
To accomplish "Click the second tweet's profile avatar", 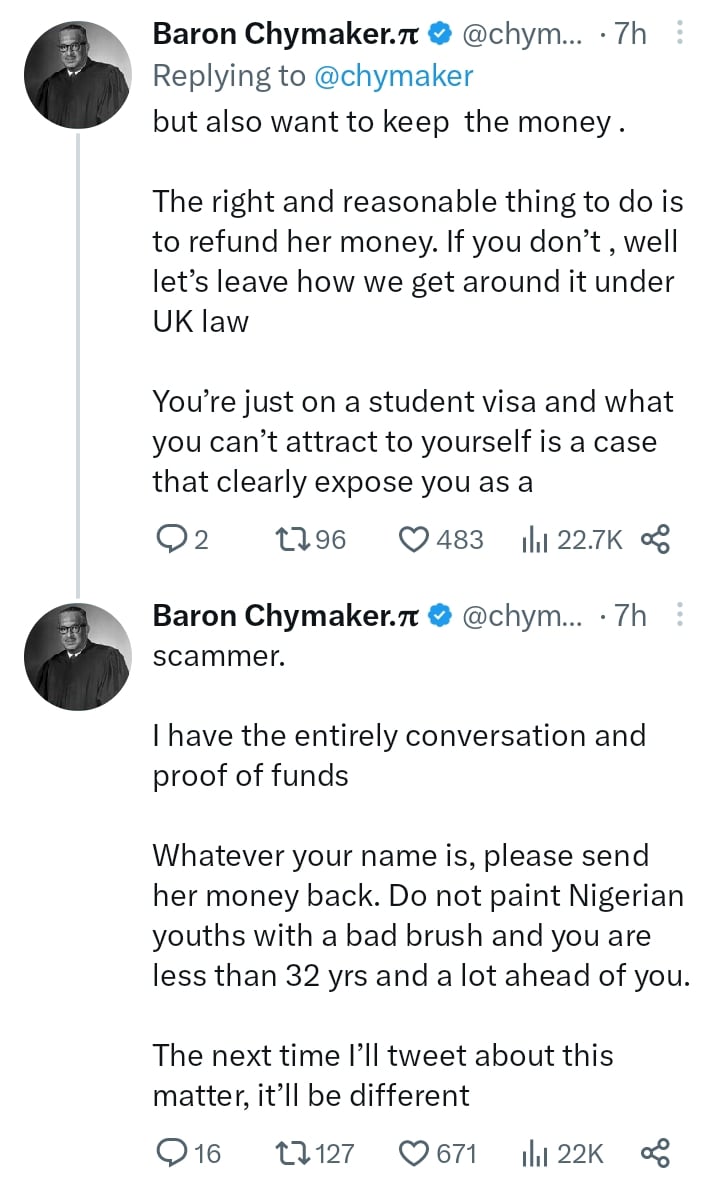I will pos(77,657).
